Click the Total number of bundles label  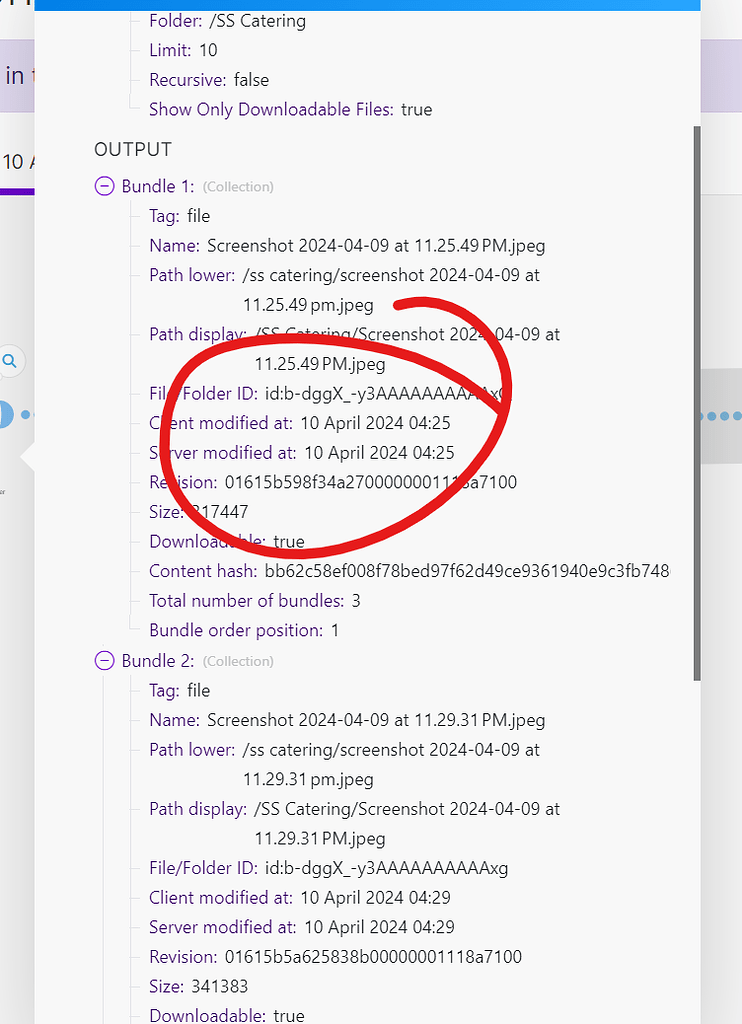point(246,601)
